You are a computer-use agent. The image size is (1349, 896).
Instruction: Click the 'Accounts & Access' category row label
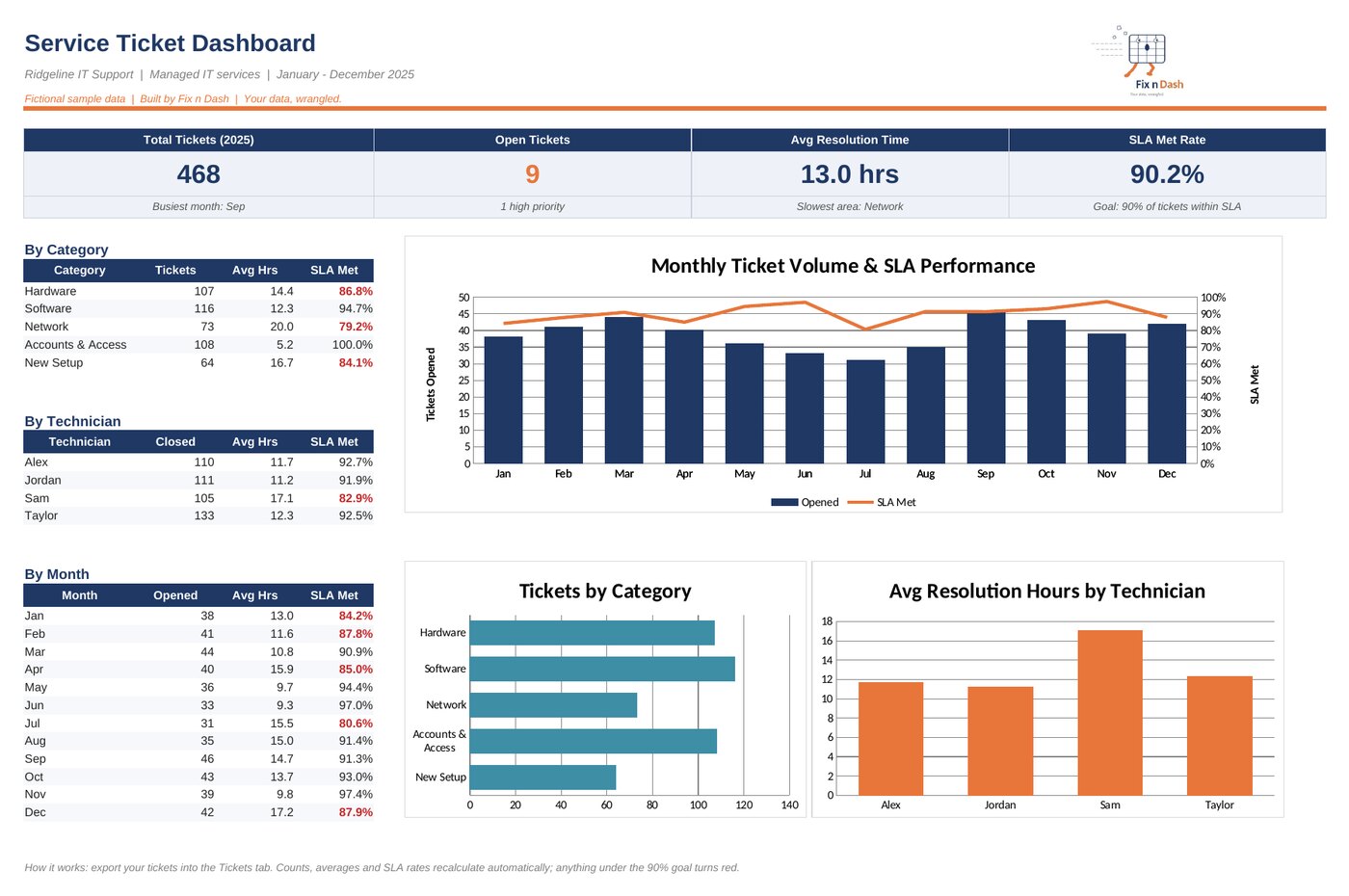pyautogui.click(x=75, y=345)
